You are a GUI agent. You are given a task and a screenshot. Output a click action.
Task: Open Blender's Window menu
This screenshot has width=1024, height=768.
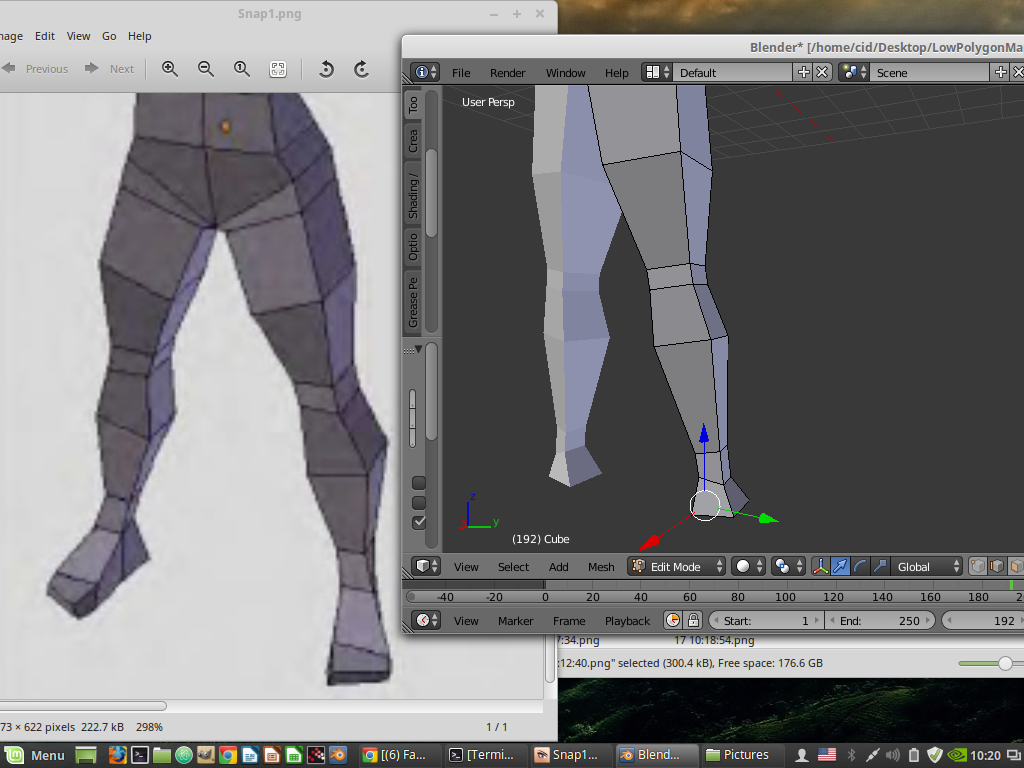click(566, 72)
